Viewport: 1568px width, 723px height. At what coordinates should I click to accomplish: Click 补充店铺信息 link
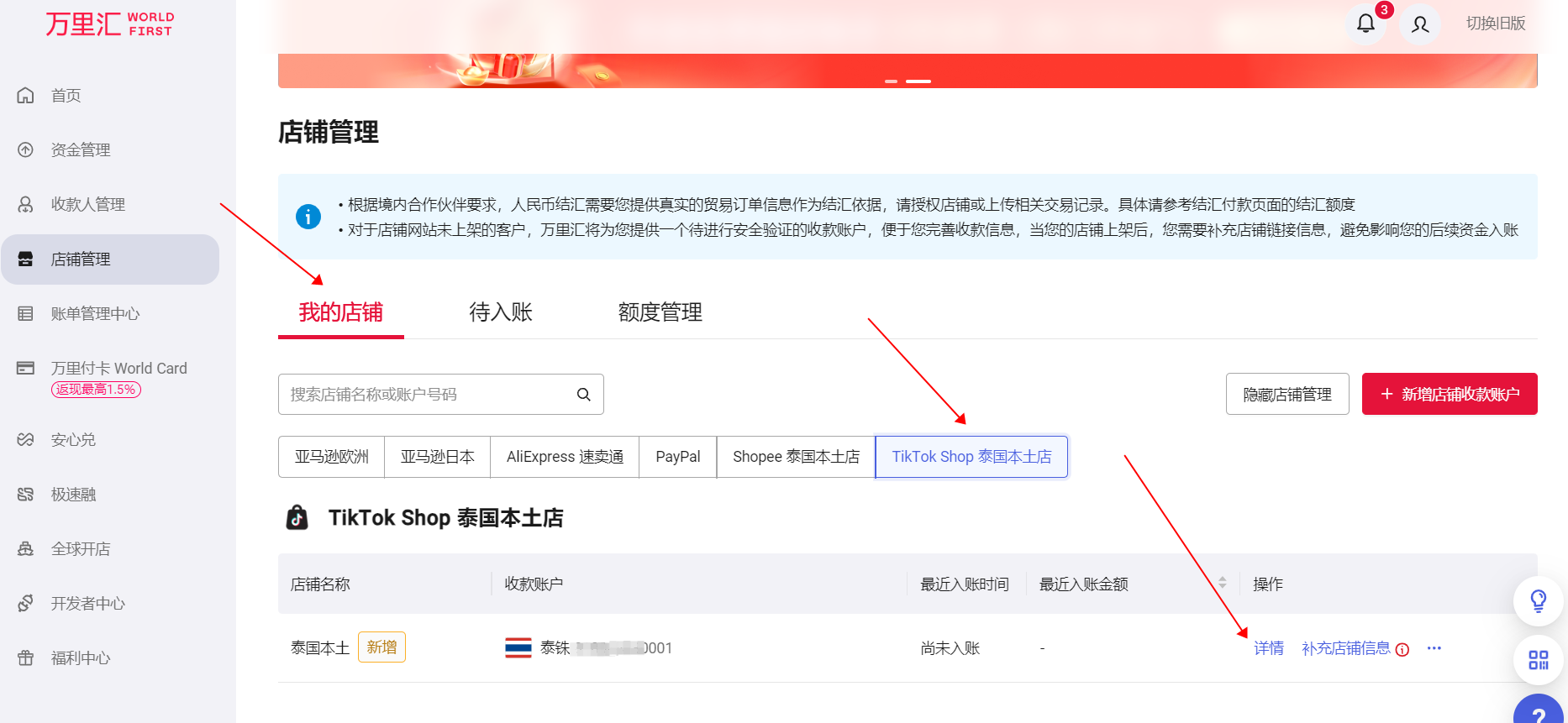click(1346, 648)
